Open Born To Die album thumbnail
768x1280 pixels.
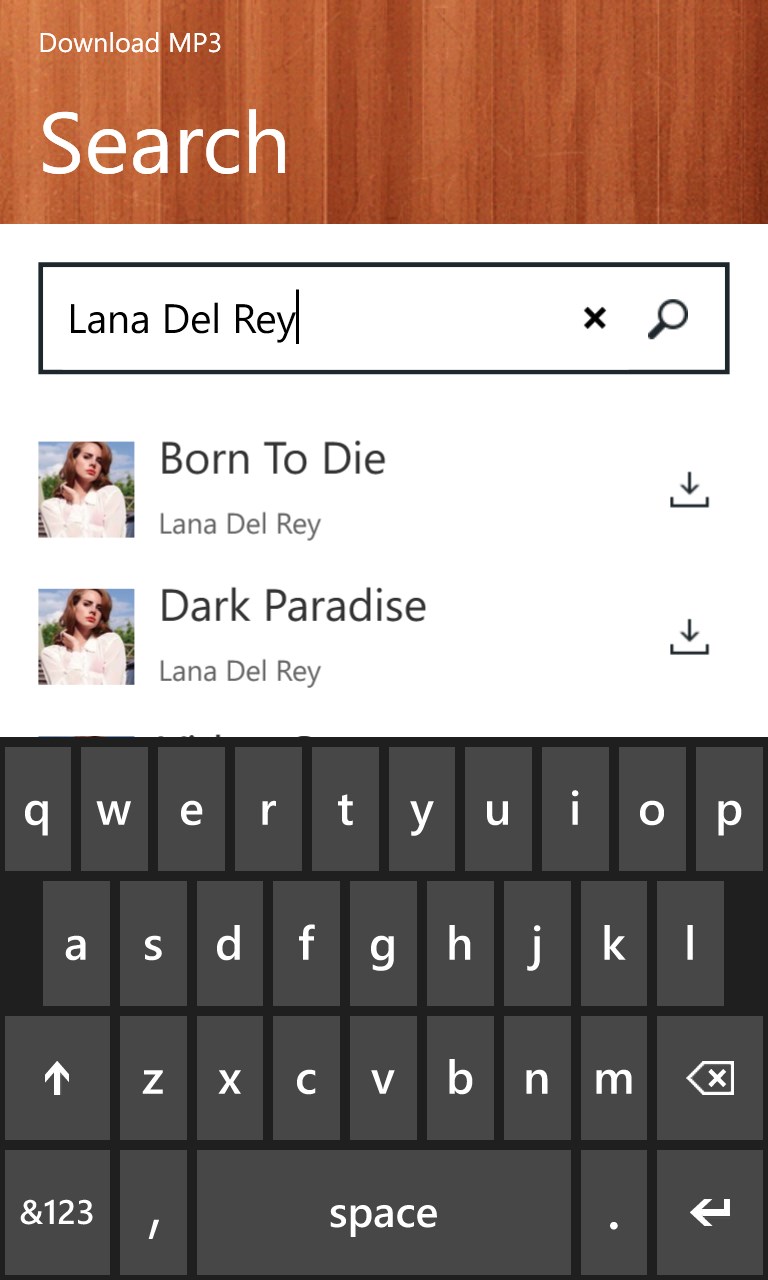pyautogui.click(x=86, y=490)
